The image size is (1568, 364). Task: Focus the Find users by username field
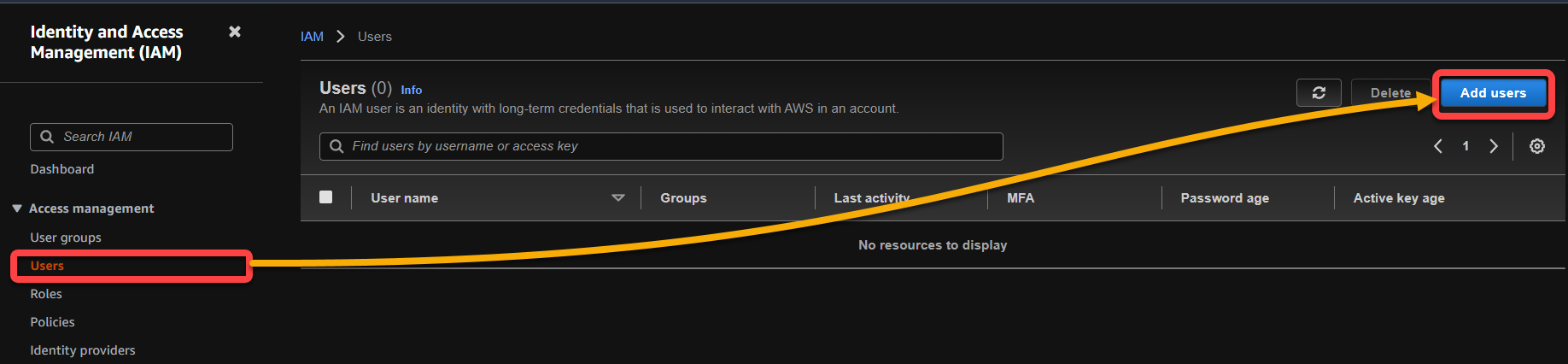(x=661, y=146)
